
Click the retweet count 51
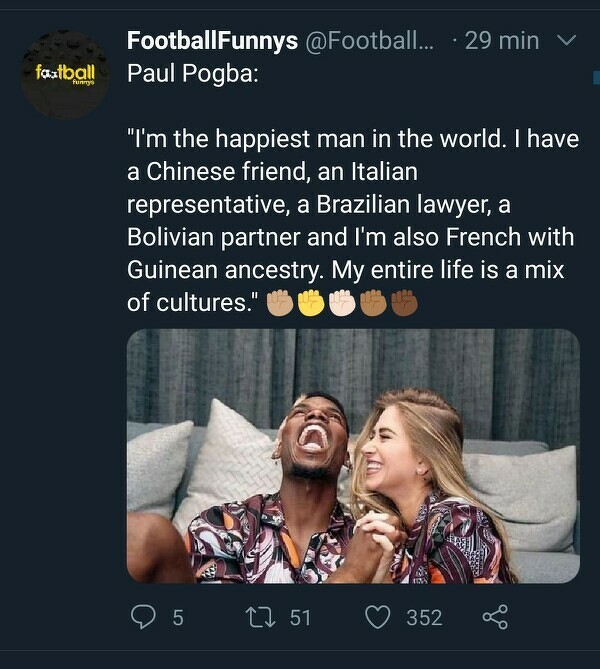pyautogui.click(x=300, y=618)
